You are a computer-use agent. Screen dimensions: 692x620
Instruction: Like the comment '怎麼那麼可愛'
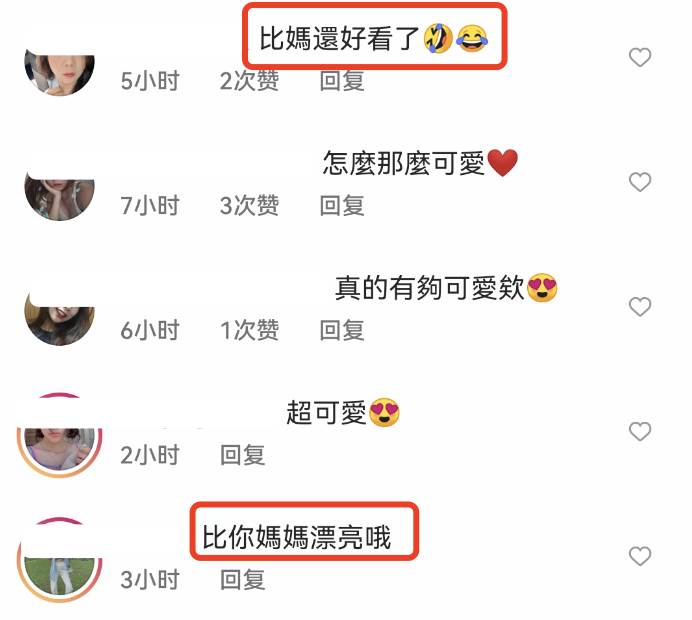click(639, 182)
